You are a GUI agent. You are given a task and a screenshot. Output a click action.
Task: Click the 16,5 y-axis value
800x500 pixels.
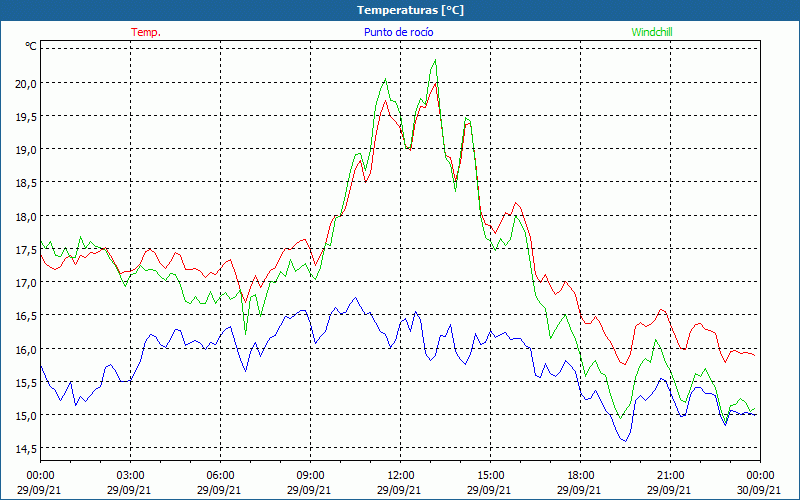[26, 316]
